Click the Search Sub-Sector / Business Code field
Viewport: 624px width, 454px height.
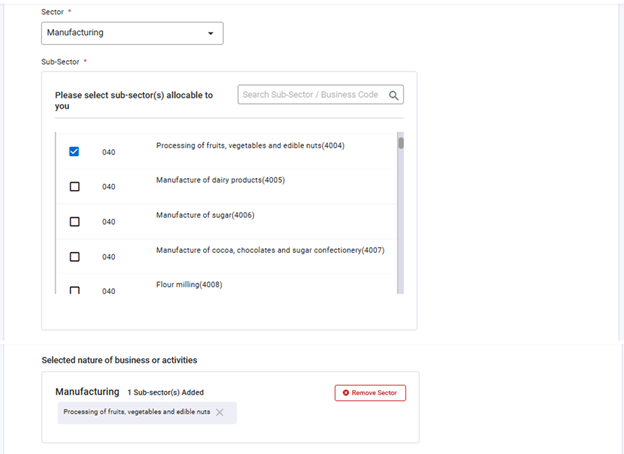311,95
